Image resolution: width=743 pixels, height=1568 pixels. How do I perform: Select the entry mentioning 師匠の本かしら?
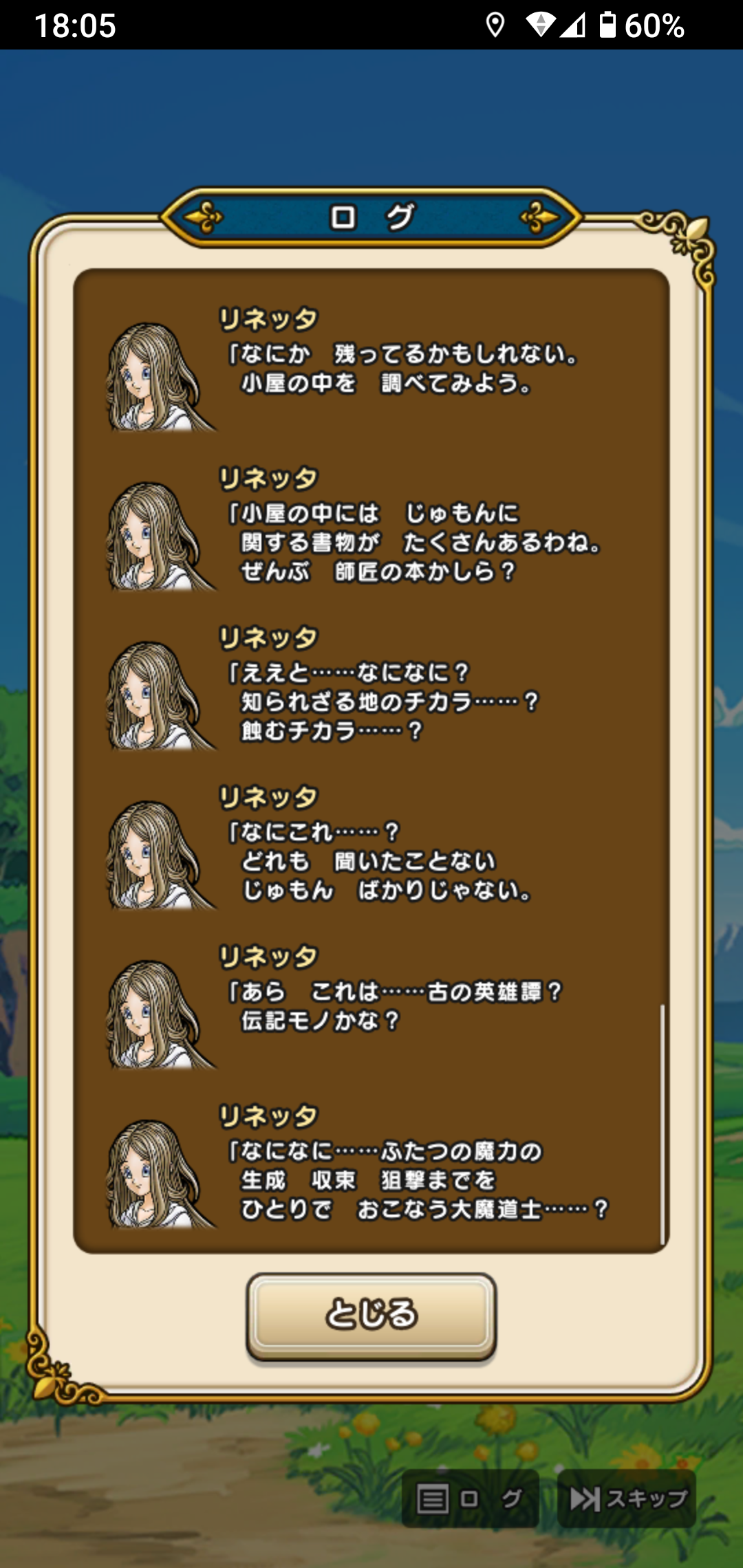(x=371, y=530)
